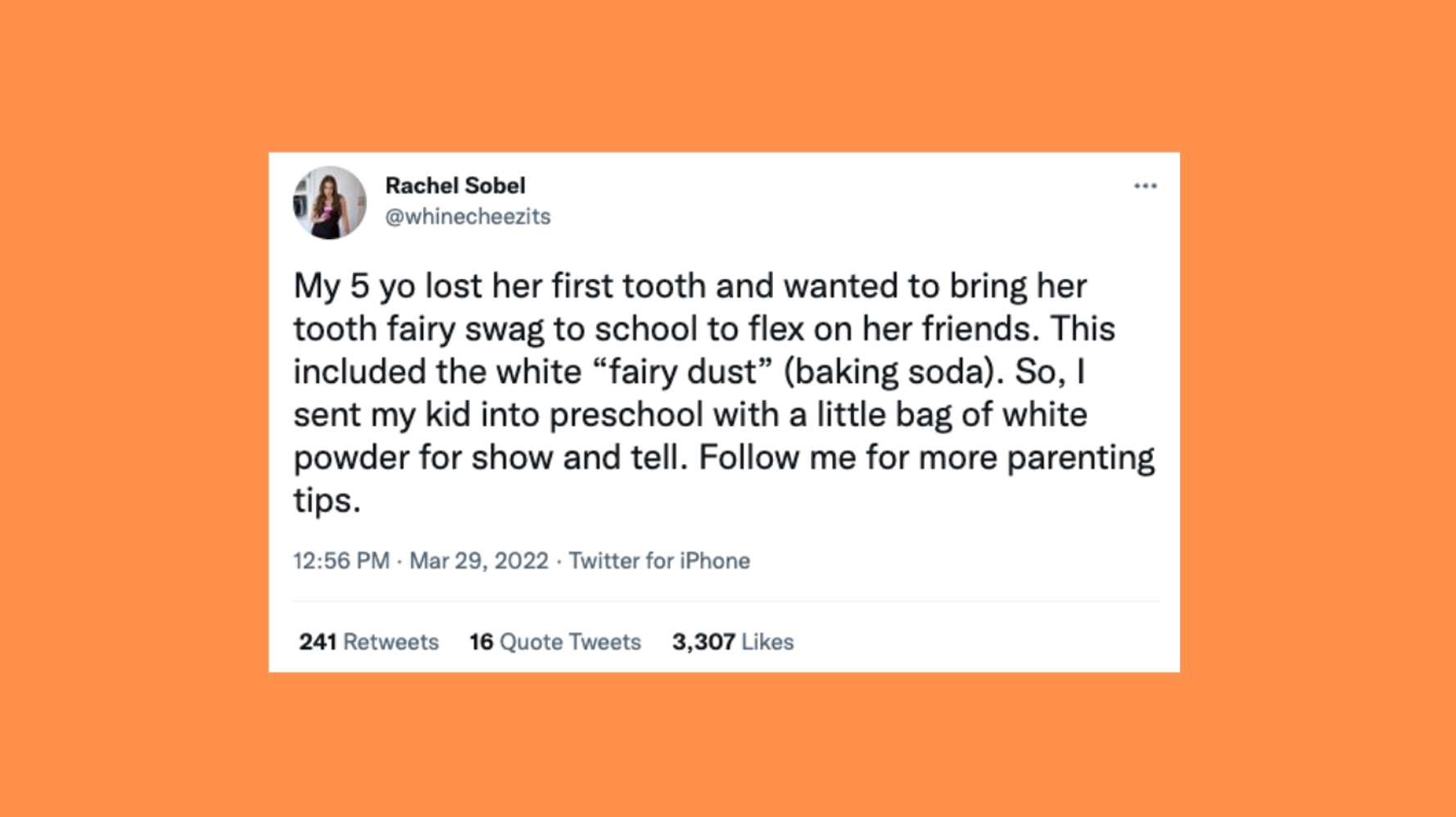Open the @whinecheezits profile handle

click(468, 216)
